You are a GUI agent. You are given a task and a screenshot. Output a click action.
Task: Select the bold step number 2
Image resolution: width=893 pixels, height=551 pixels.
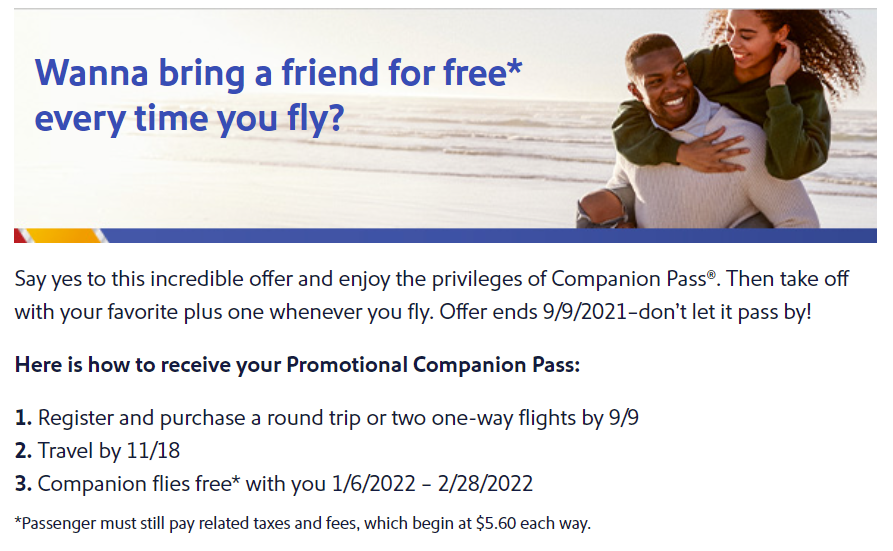coord(23,451)
